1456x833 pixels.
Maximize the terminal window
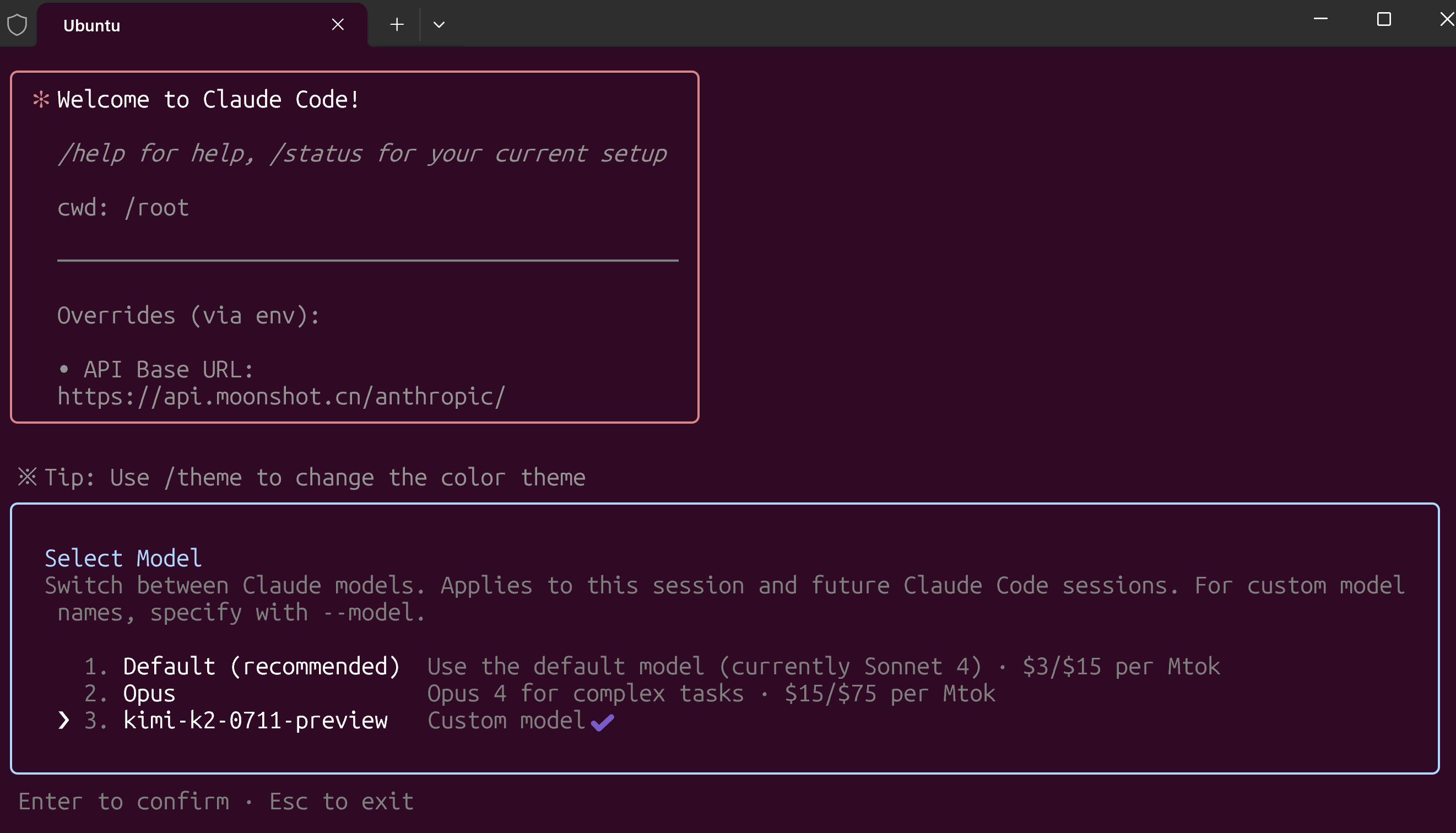1383,19
